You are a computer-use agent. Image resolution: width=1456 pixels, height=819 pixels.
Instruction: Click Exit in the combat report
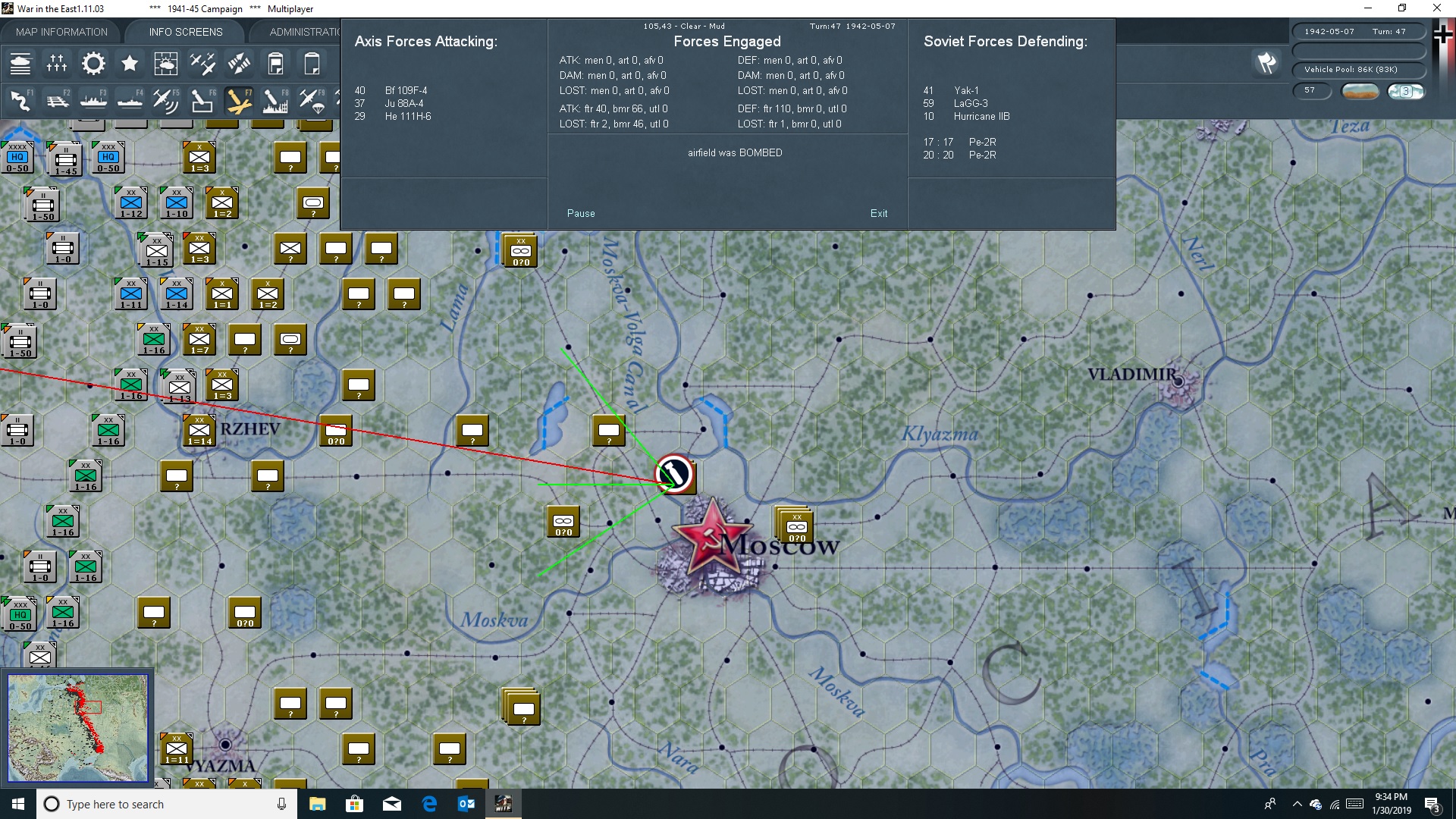click(878, 213)
